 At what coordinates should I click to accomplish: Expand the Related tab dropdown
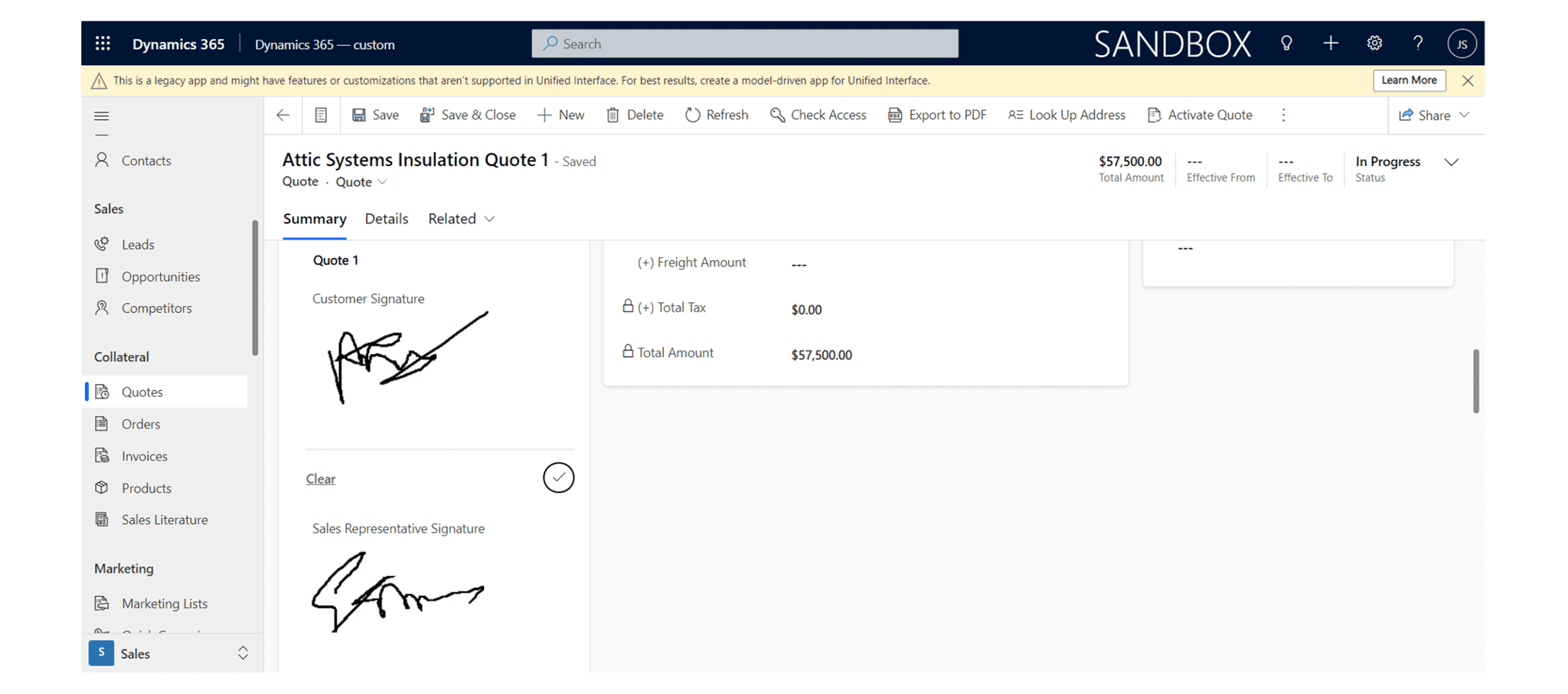click(462, 219)
